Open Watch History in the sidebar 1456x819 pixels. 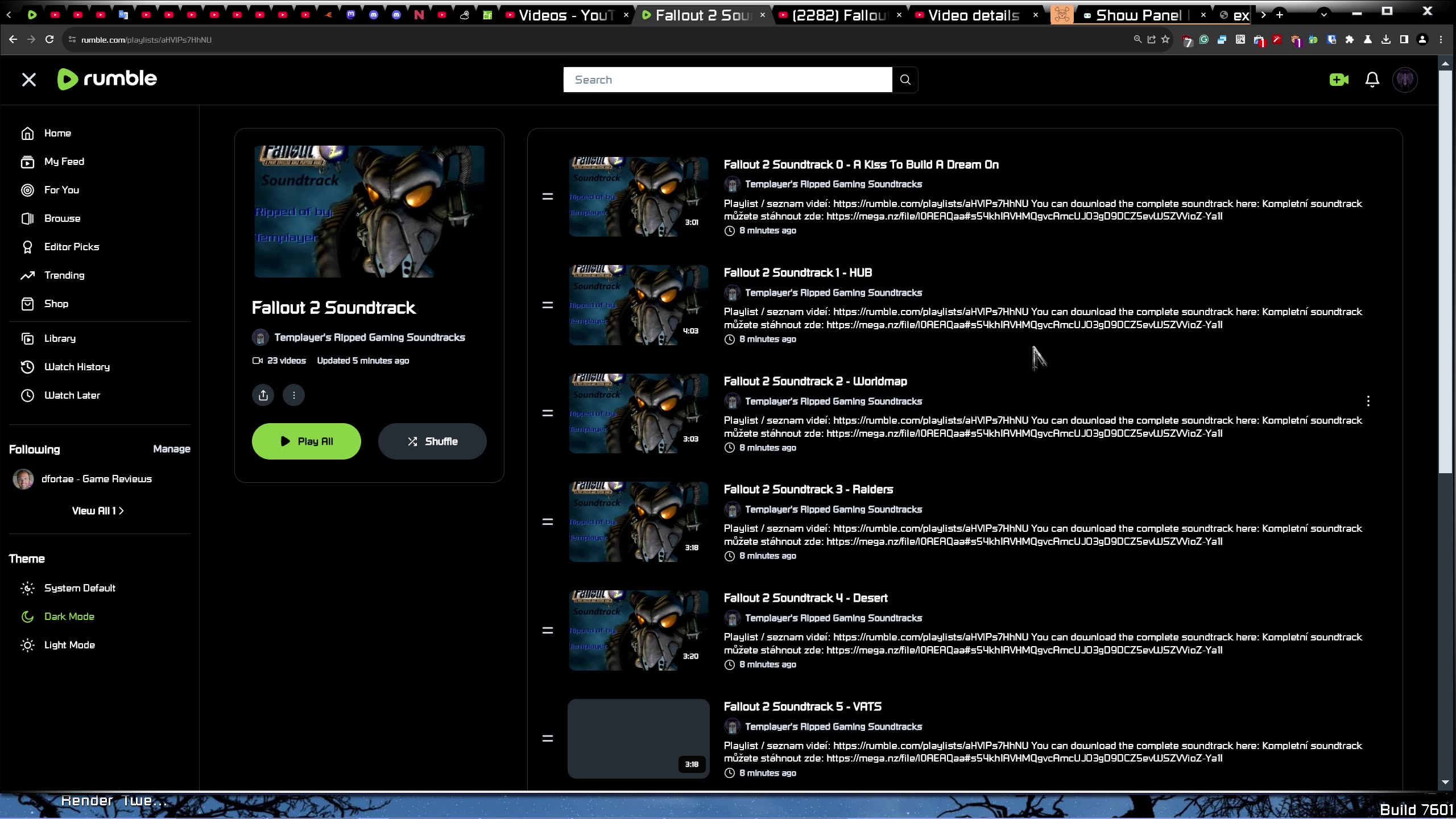click(77, 367)
